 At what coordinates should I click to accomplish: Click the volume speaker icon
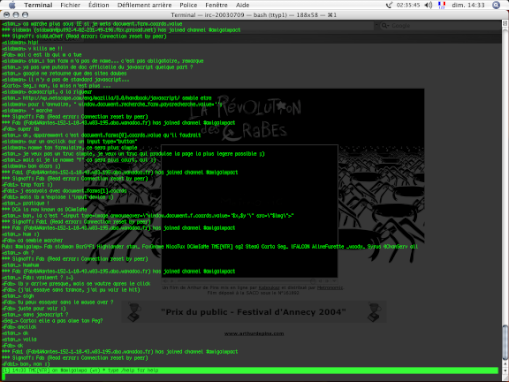(x=428, y=5)
